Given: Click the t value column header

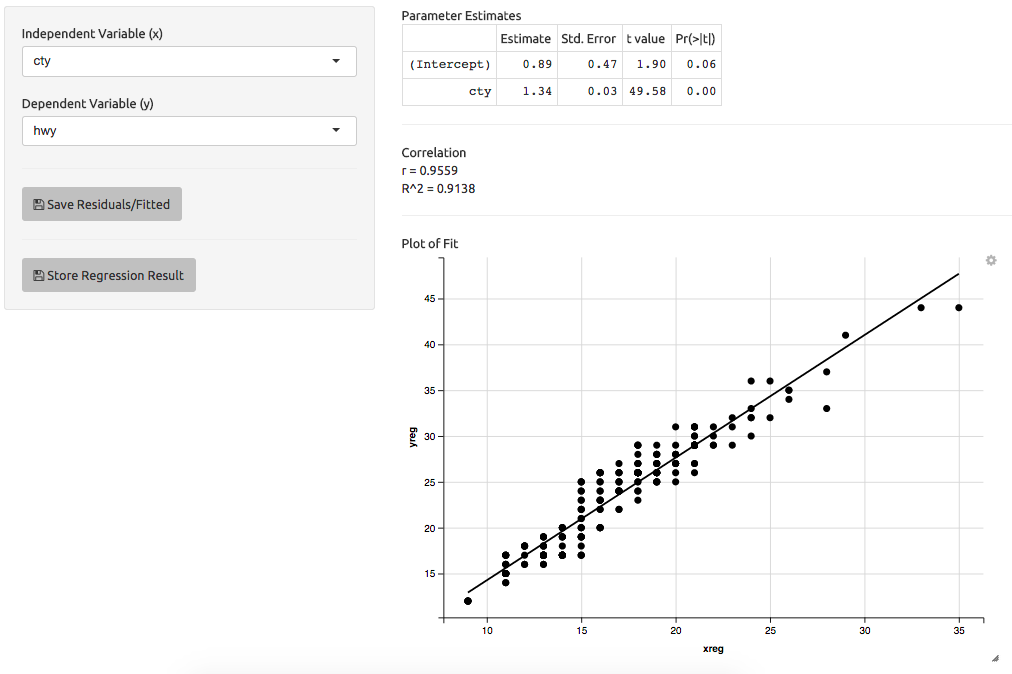Looking at the screenshot, I should pyautogui.click(x=646, y=39).
